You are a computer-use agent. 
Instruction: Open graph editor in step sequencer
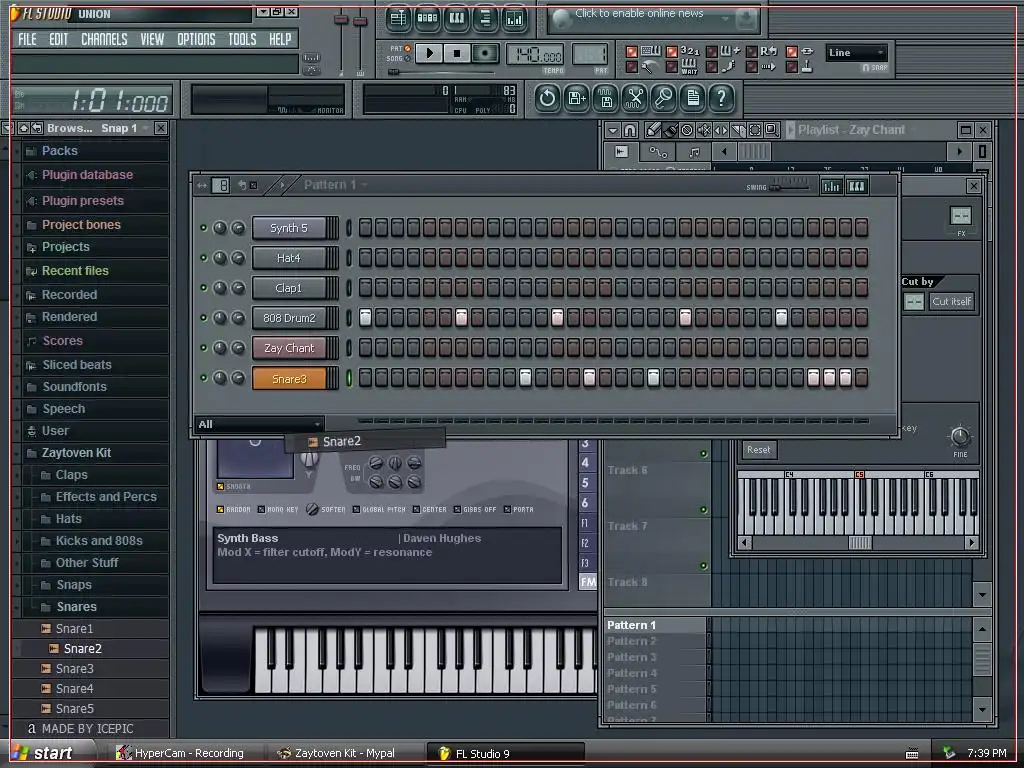[831, 187]
